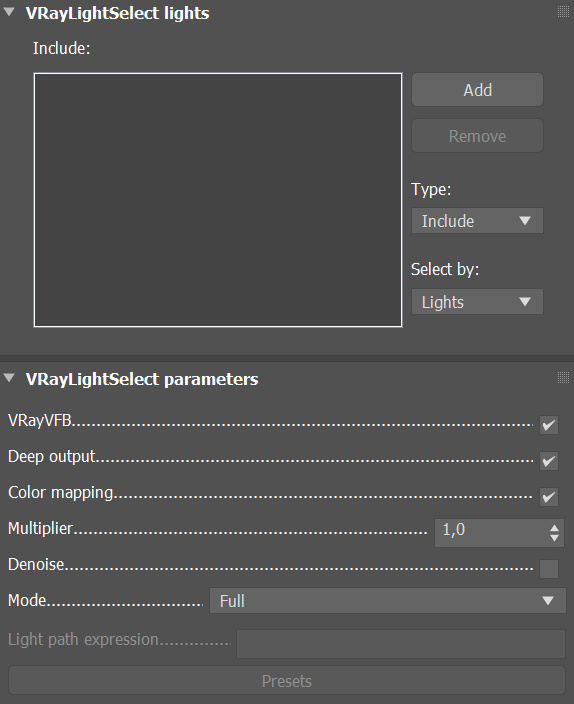Click the Multiplier value field

490,532
